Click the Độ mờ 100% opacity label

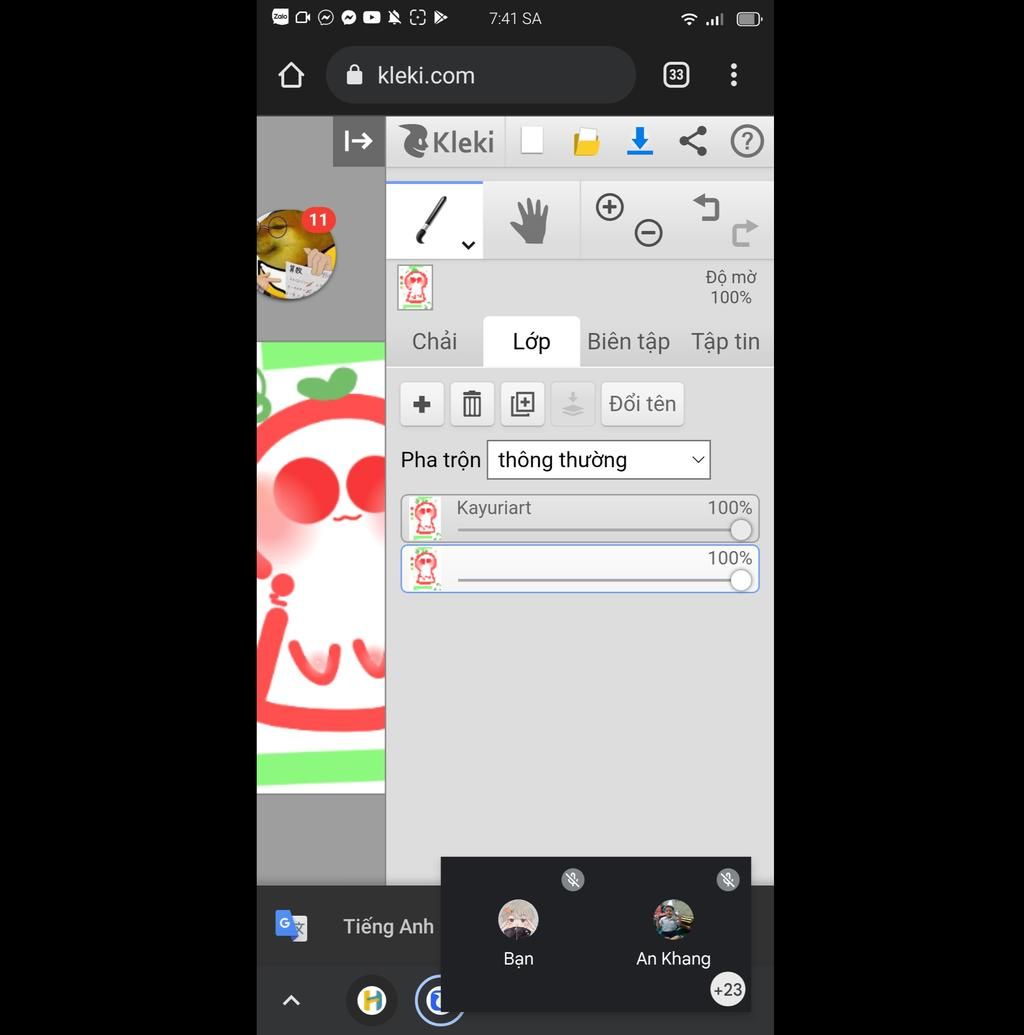click(730, 287)
